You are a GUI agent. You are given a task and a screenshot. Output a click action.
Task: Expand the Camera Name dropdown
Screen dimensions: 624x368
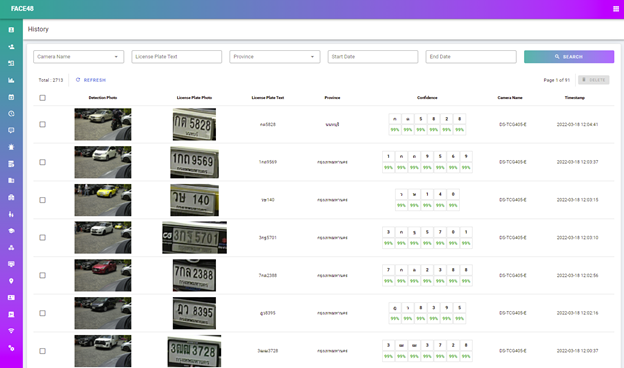pos(78,56)
